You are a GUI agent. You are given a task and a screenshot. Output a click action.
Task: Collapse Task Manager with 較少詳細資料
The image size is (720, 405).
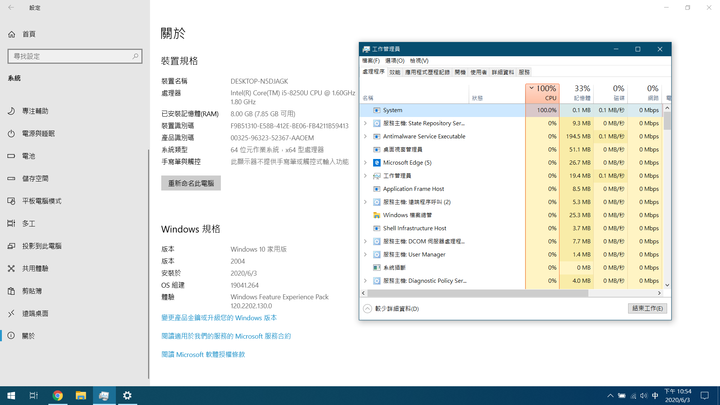(x=391, y=309)
